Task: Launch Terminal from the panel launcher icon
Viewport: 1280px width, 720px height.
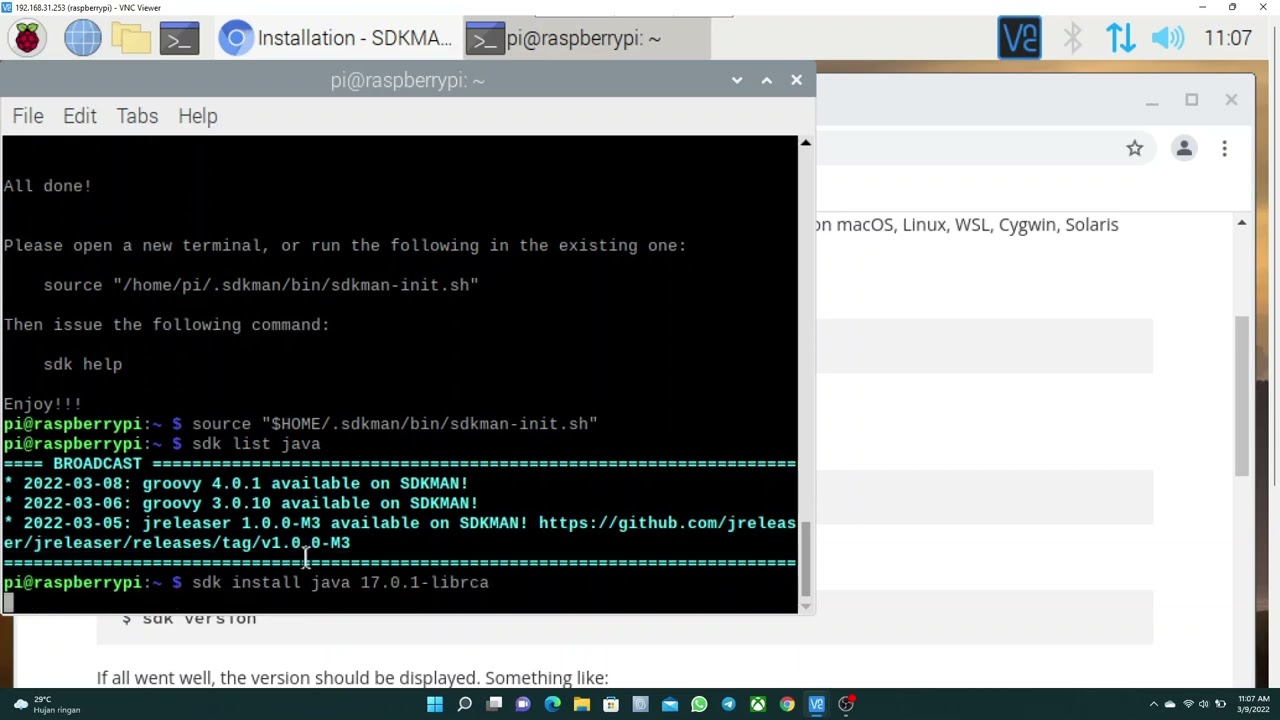Action: (x=180, y=38)
